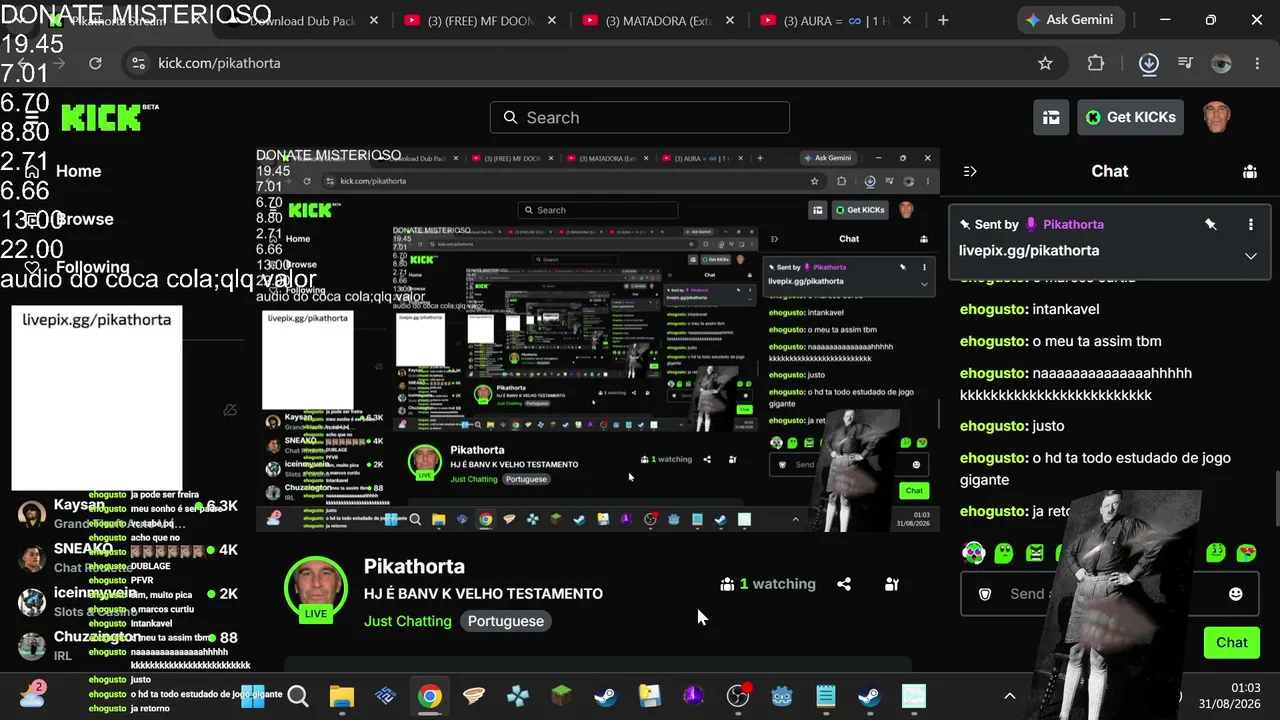Bookmark this page with the star icon
Screen dimensions: 1280x720
click(x=1045, y=63)
